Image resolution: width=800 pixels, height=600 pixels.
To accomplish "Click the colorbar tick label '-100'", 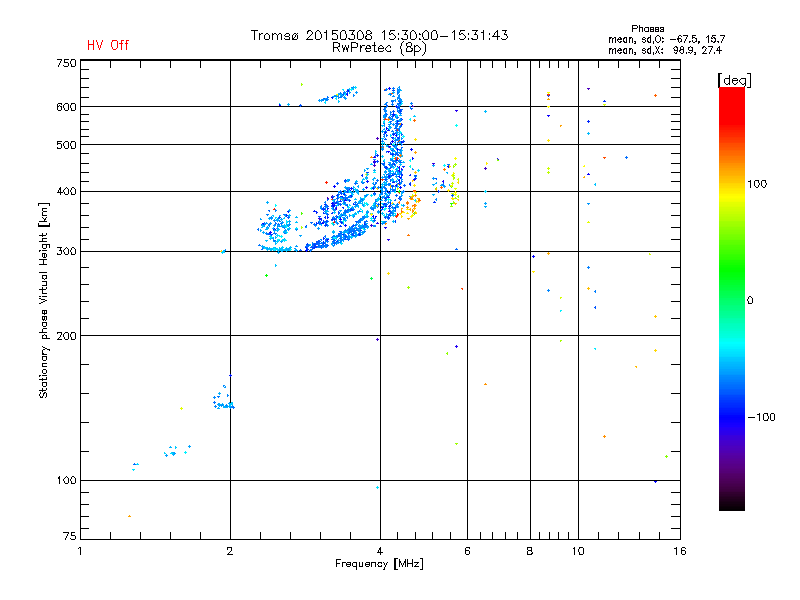I will pos(761,417).
